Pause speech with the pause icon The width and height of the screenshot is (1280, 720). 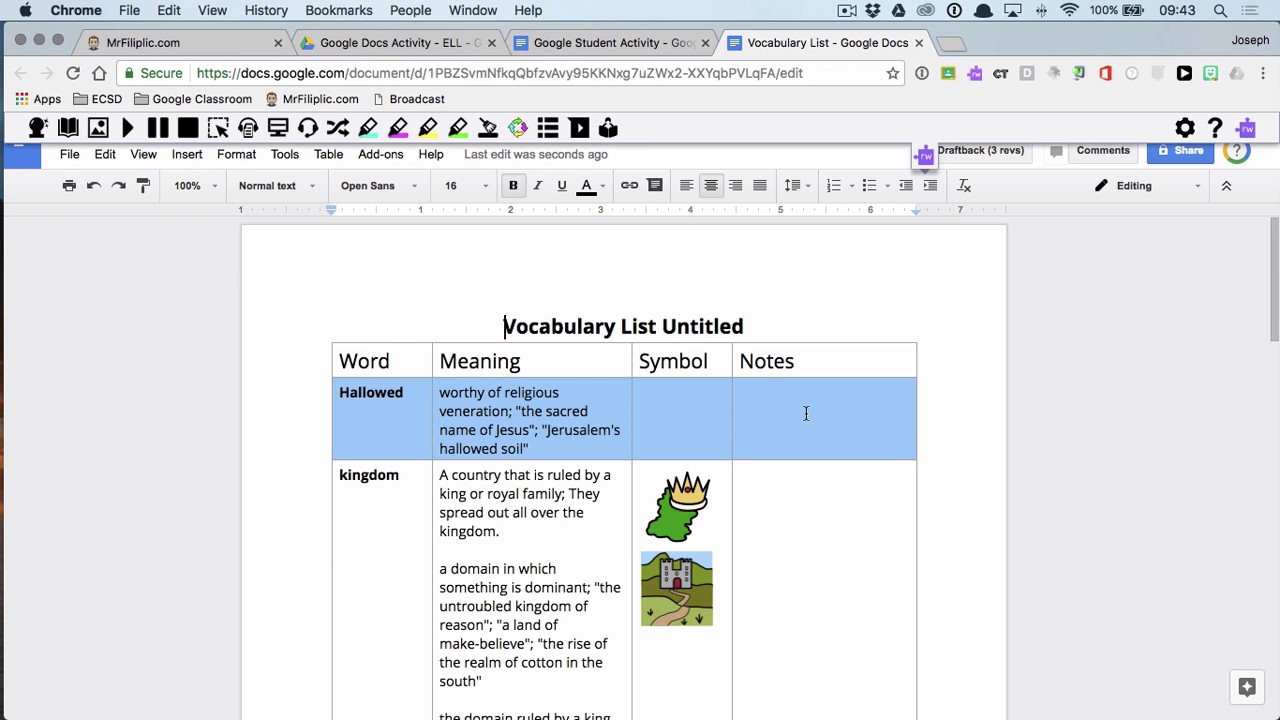(158, 128)
